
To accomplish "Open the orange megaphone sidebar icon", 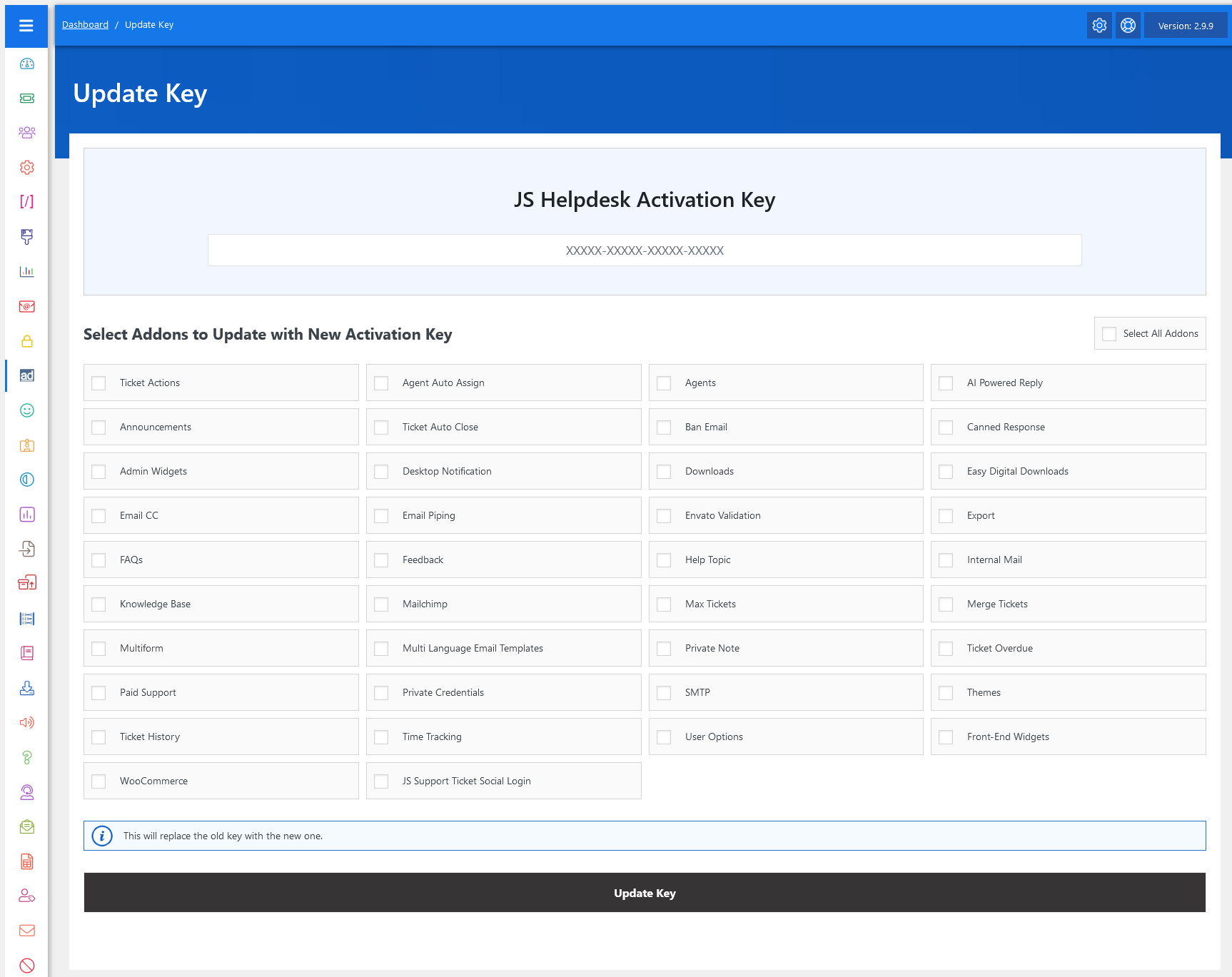I will pos(27,722).
